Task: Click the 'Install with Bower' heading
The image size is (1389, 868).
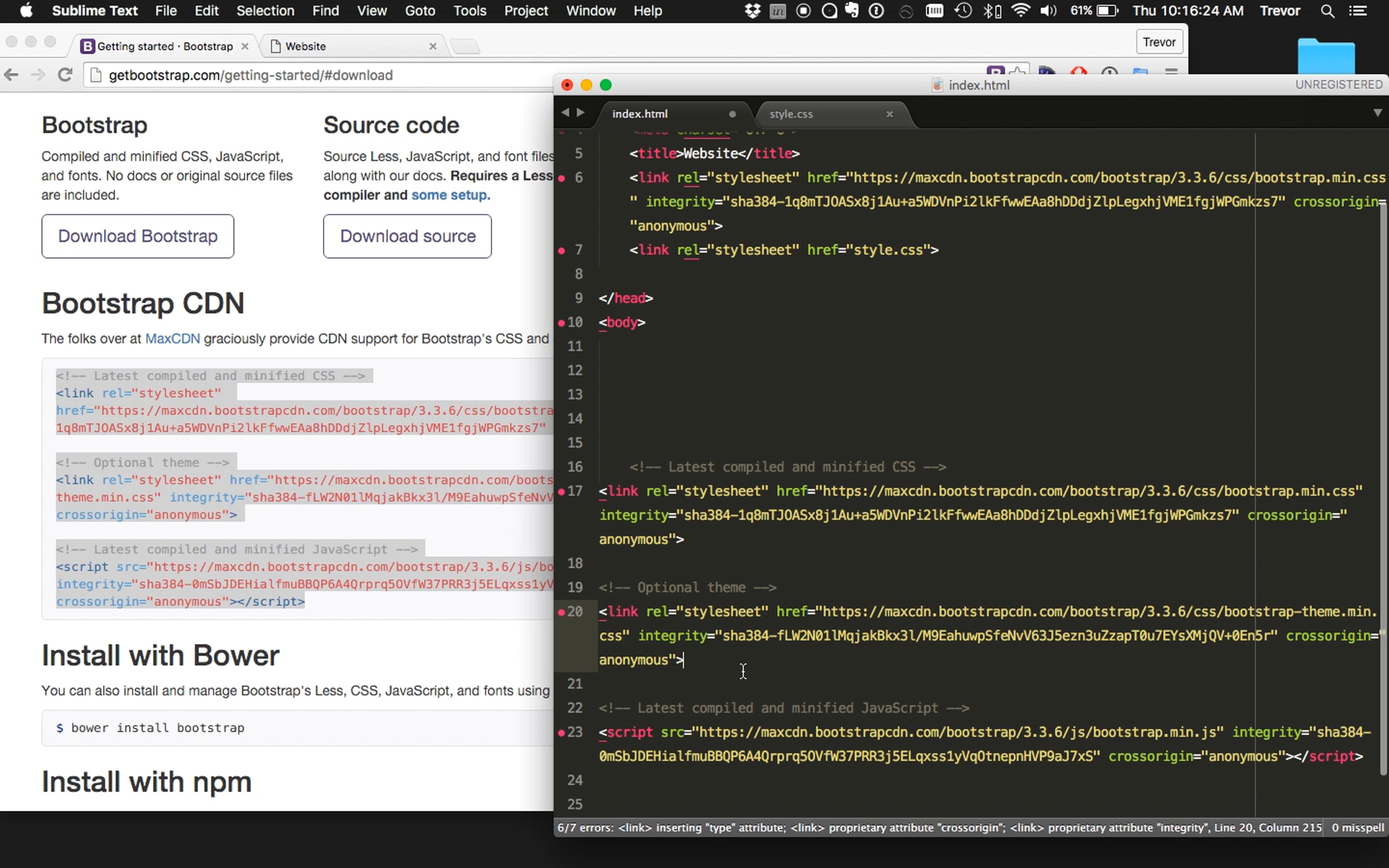Action: [x=160, y=656]
